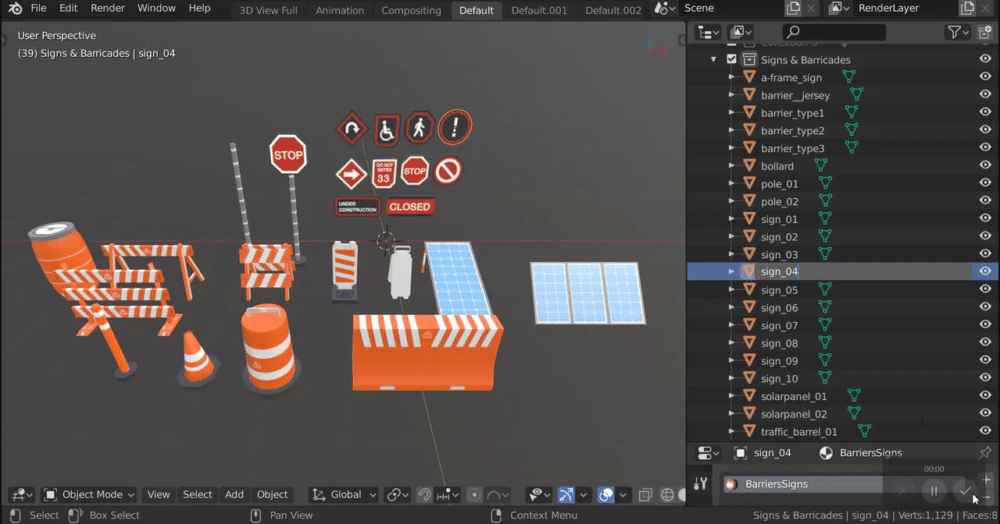Hide barrier__jersey using the eye toggle

click(x=985, y=95)
